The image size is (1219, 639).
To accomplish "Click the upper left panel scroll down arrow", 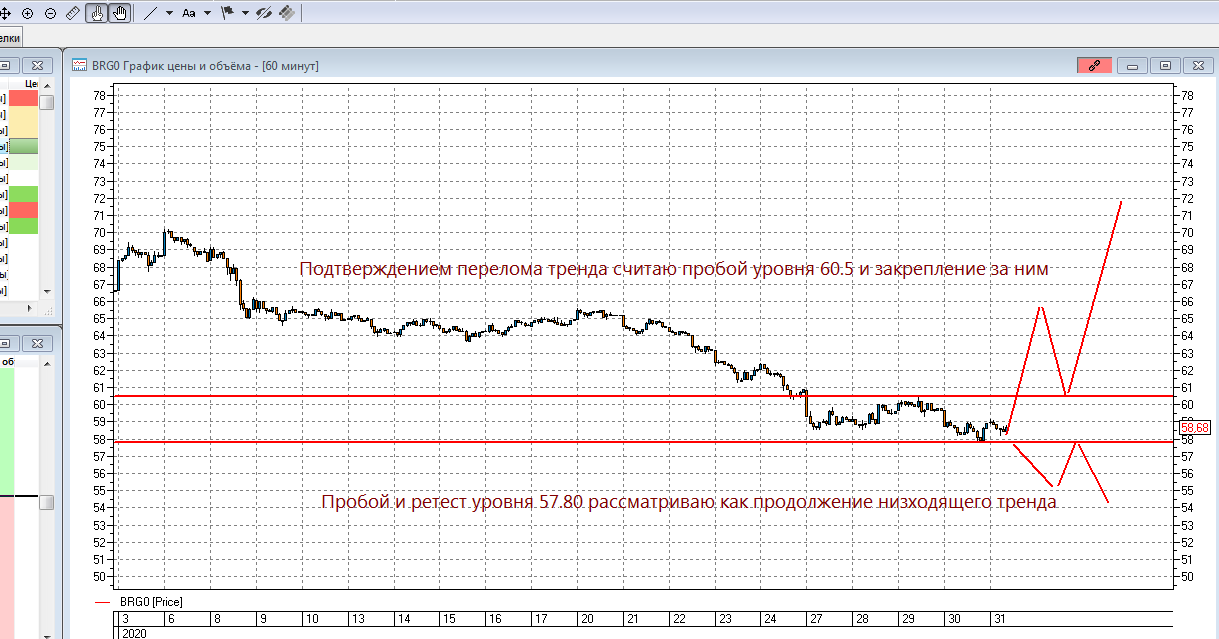I will coord(46,290).
